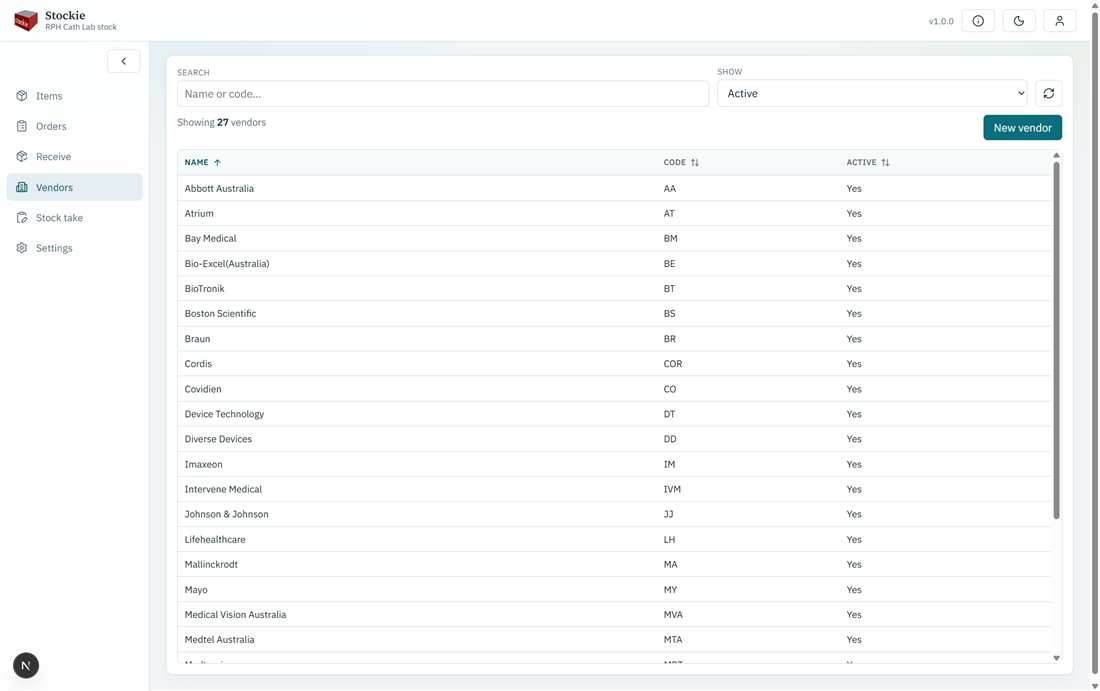Viewport: 1100px width, 691px height.
Task: Open Bio-Excel(Australia) vendor
Action: 227,264
